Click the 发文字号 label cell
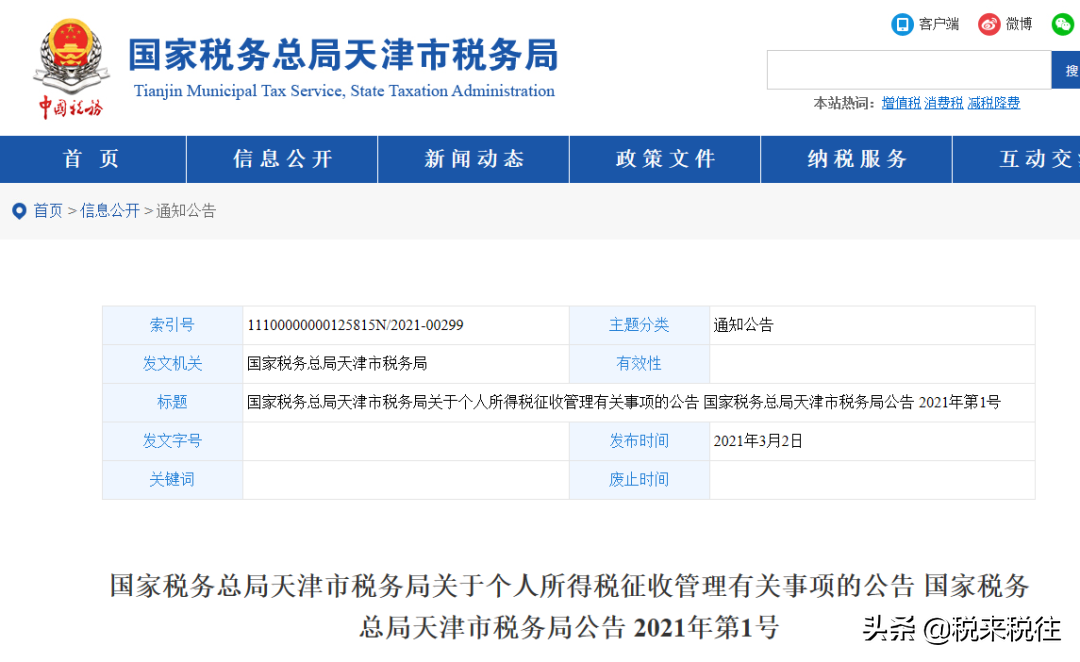 coord(172,441)
